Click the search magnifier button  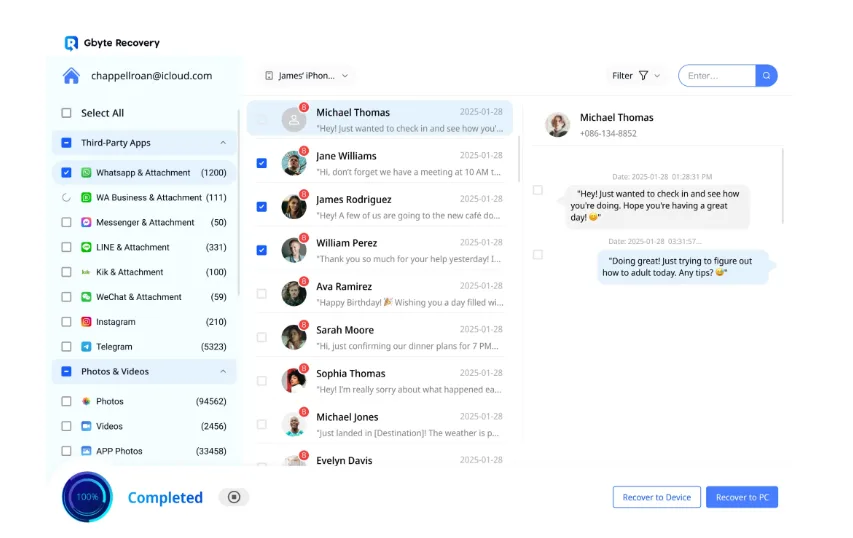pyautogui.click(x=767, y=76)
